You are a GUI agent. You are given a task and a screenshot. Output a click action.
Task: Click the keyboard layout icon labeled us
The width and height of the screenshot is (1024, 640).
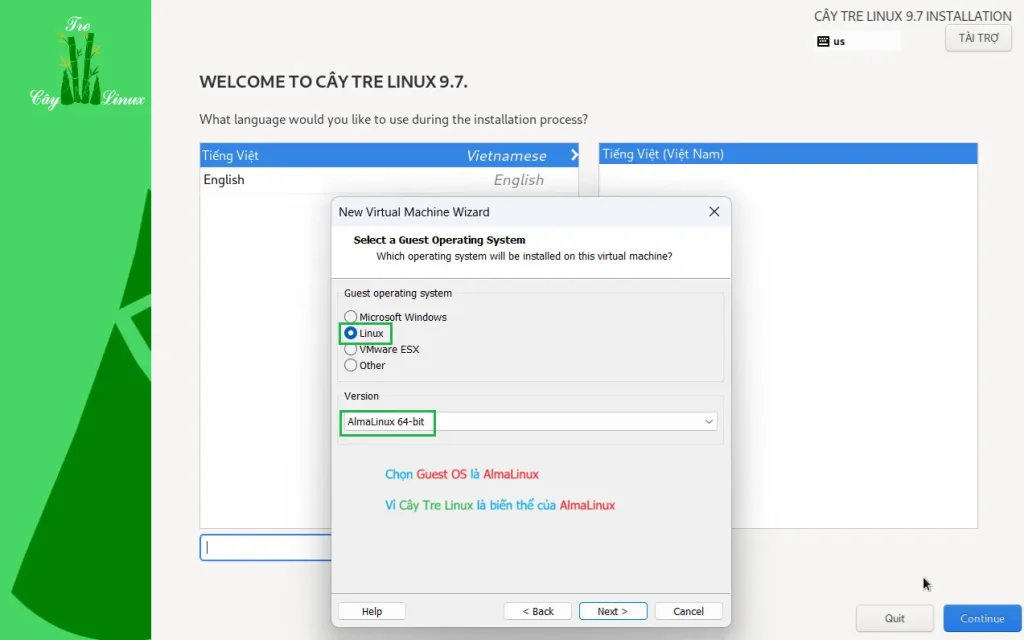tap(823, 42)
